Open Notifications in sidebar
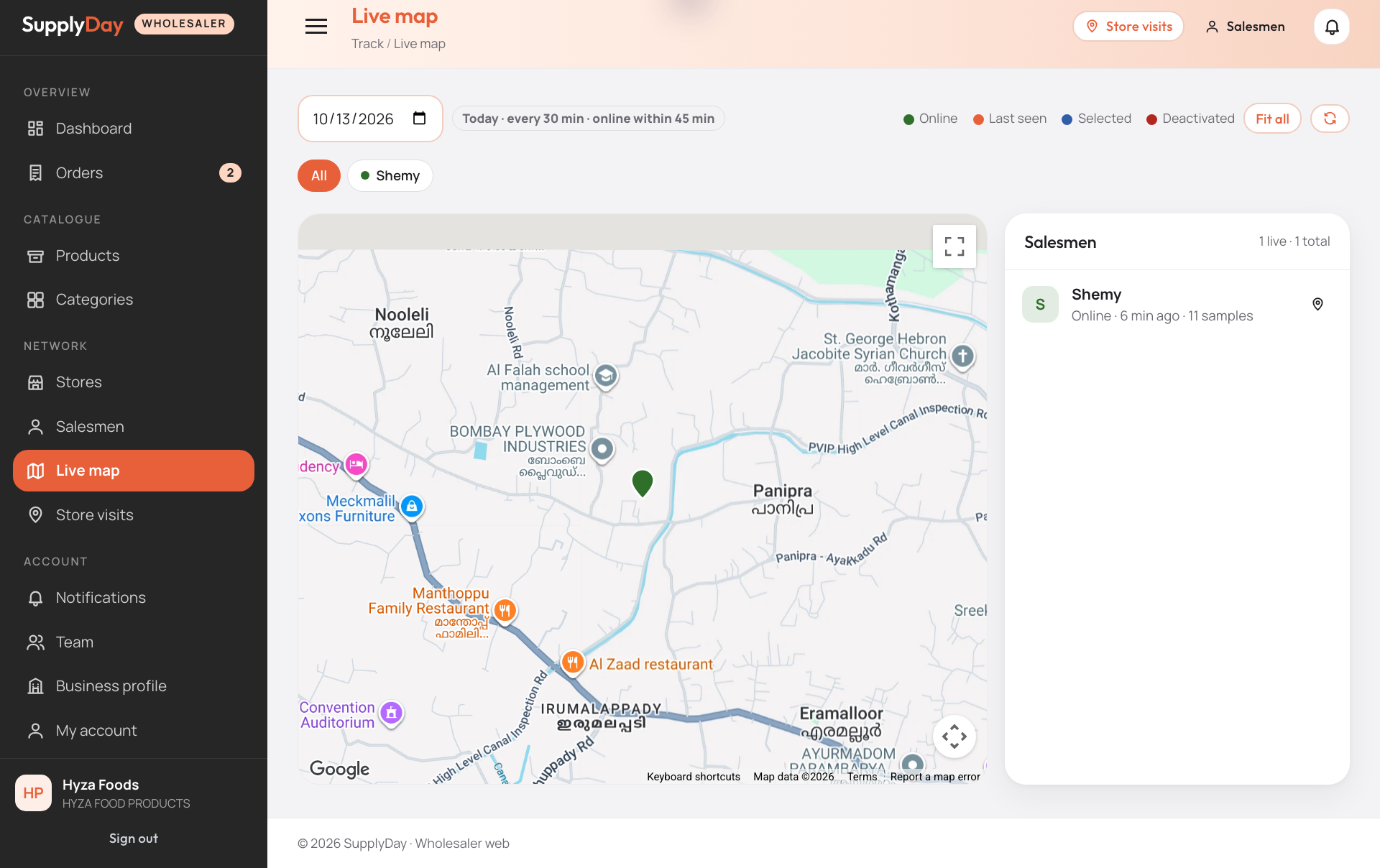 tap(134, 598)
